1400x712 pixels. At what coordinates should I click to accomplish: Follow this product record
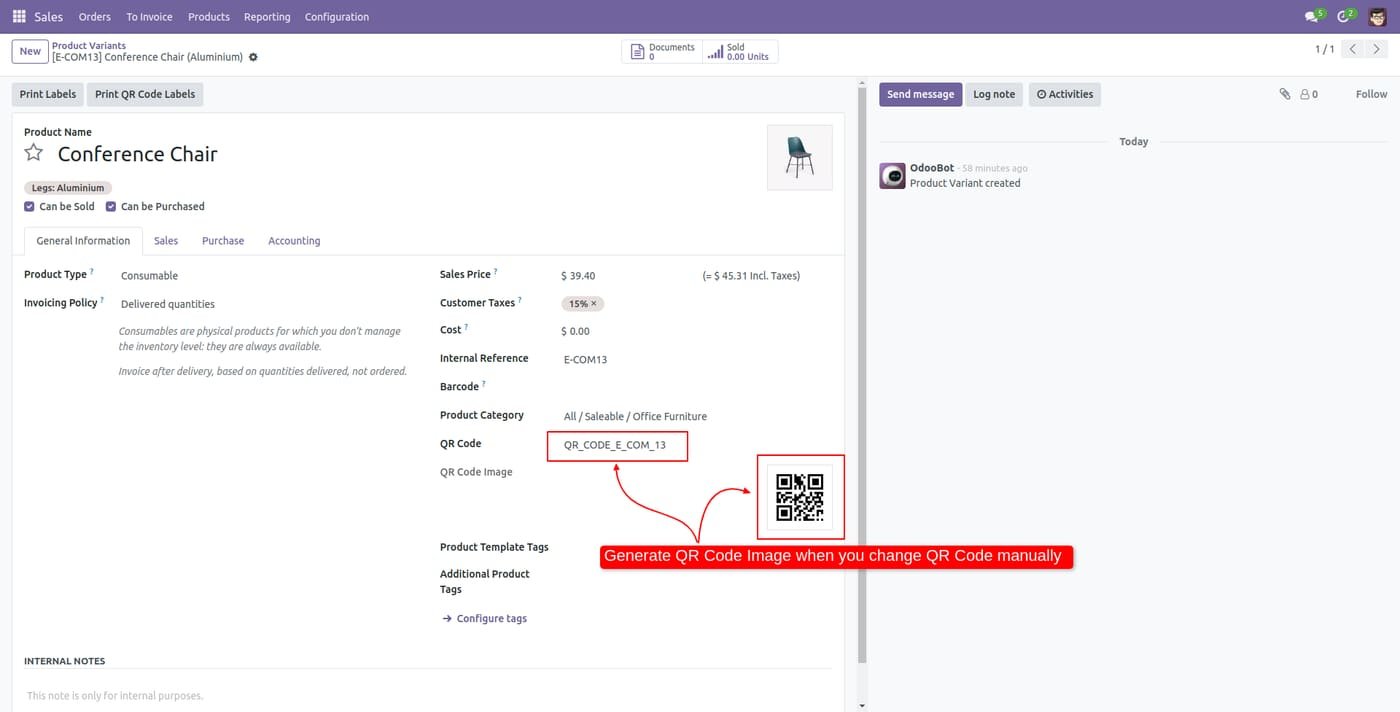pos(1371,94)
